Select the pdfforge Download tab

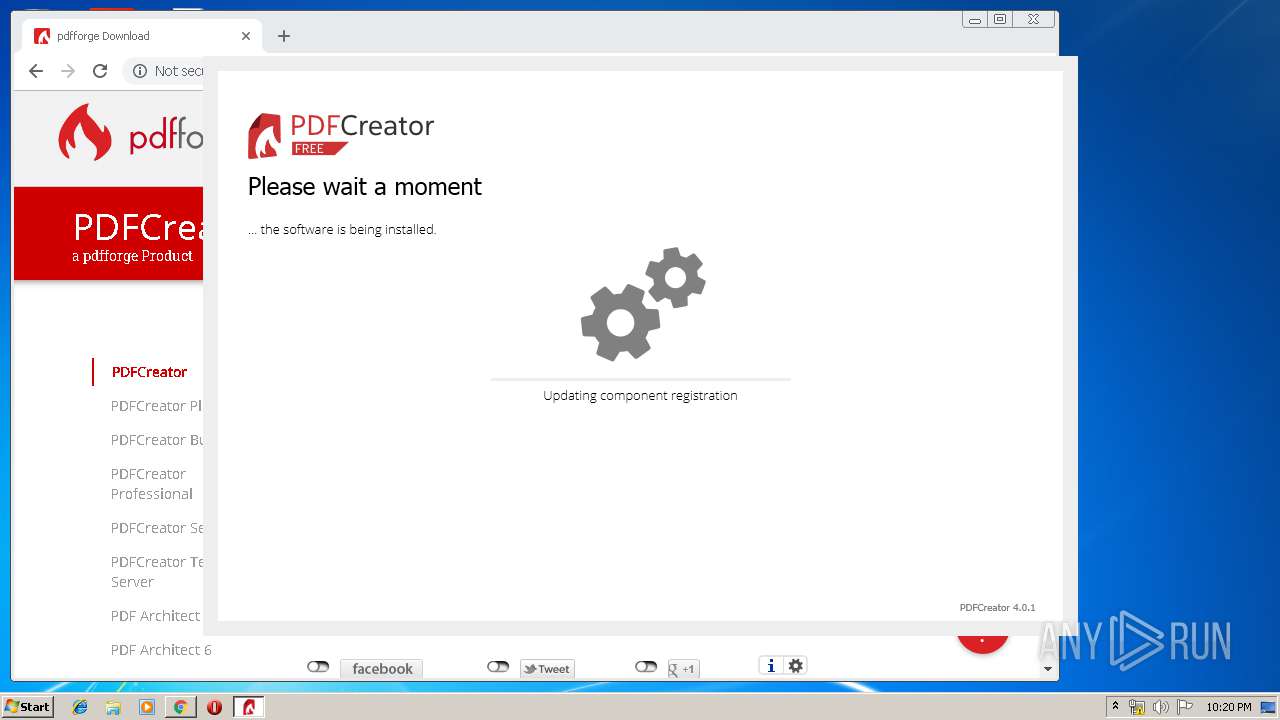[x=140, y=36]
